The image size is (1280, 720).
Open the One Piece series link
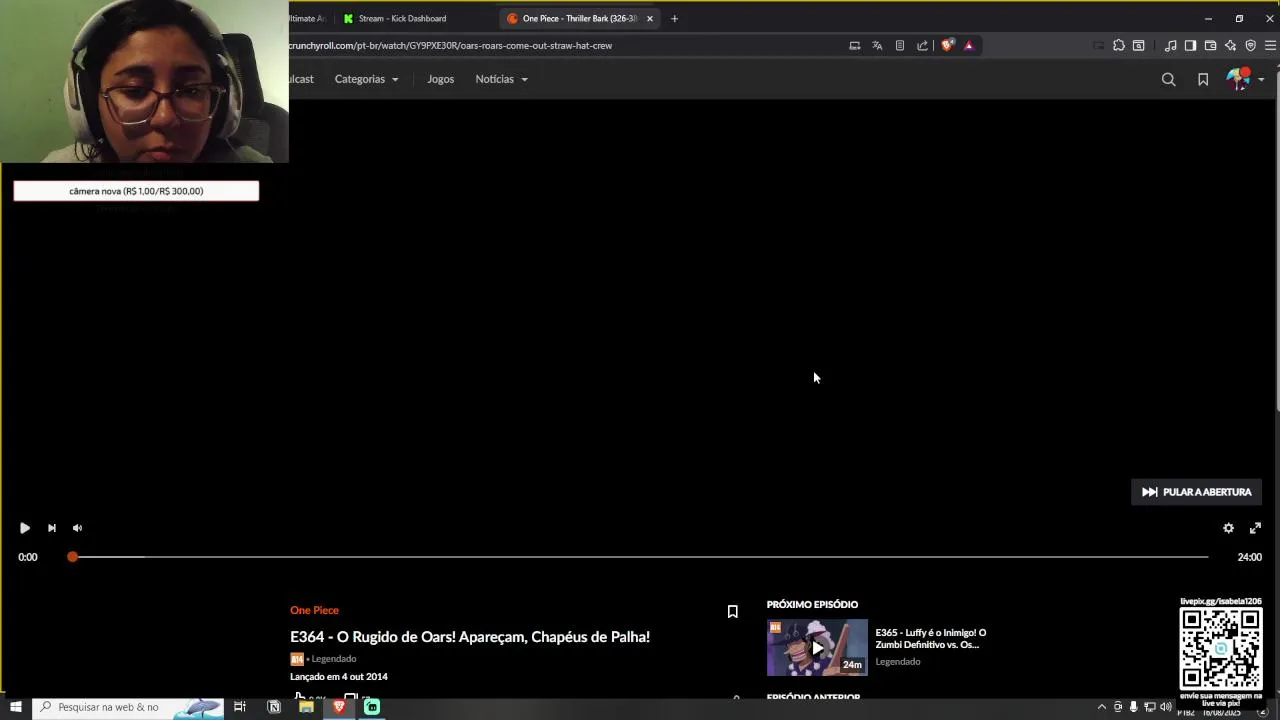(x=314, y=610)
